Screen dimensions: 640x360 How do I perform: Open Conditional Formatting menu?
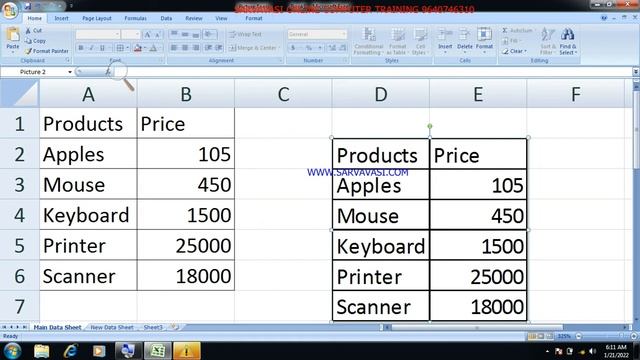(x=369, y=41)
